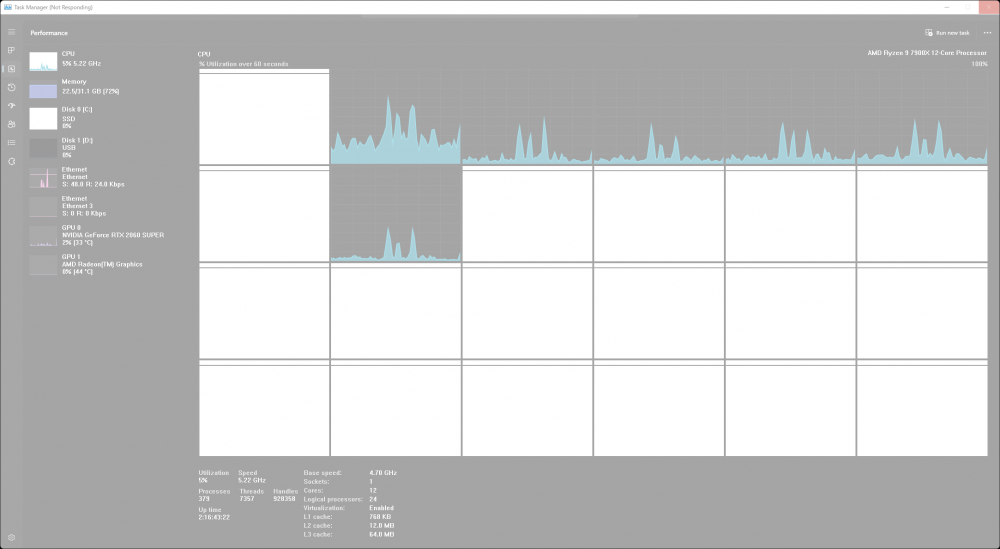Click the Task Manager title bar app icon

[8, 7]
